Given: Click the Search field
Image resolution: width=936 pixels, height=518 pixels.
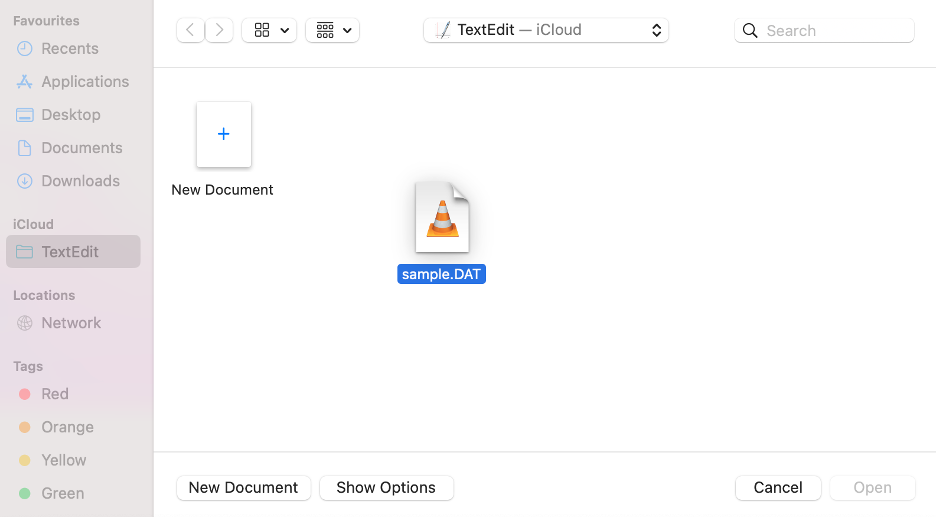Looking at the screenshot, I should [824, 30].
